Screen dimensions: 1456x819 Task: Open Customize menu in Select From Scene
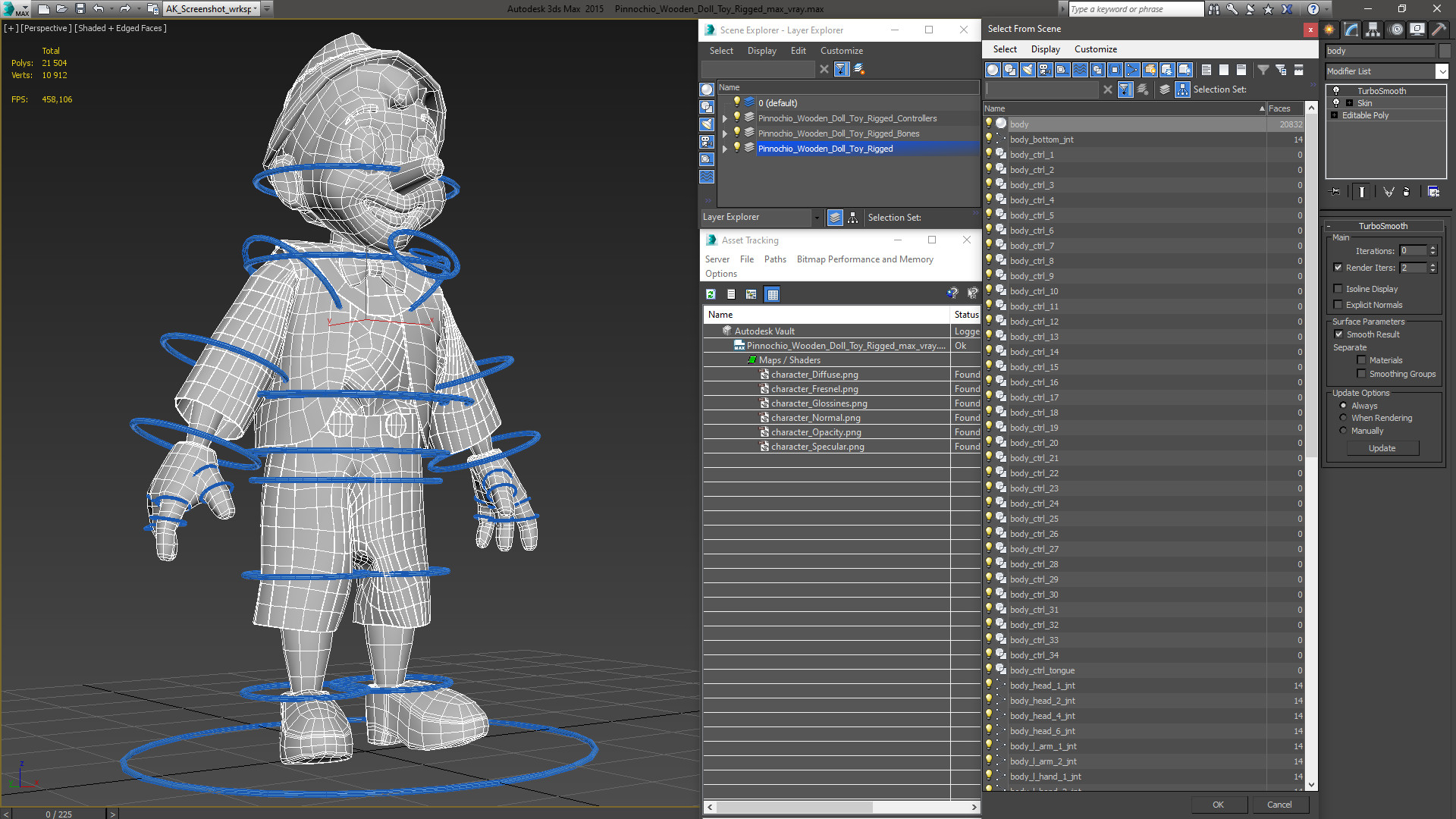pos(1095,49)
